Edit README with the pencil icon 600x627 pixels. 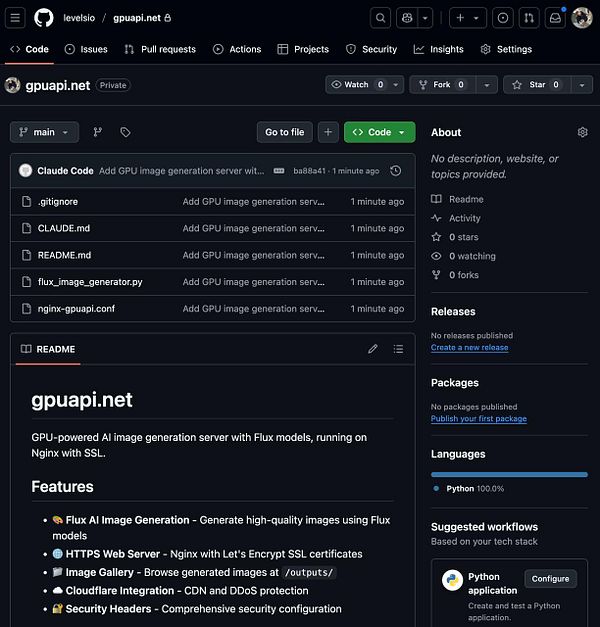coord(372,349)
